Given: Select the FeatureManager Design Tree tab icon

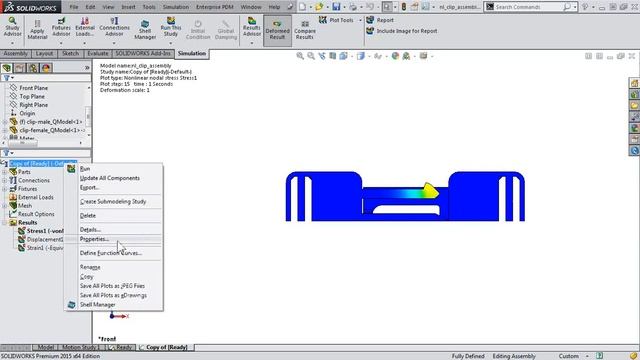Looking at the screenshot, I should coord(7,68).
